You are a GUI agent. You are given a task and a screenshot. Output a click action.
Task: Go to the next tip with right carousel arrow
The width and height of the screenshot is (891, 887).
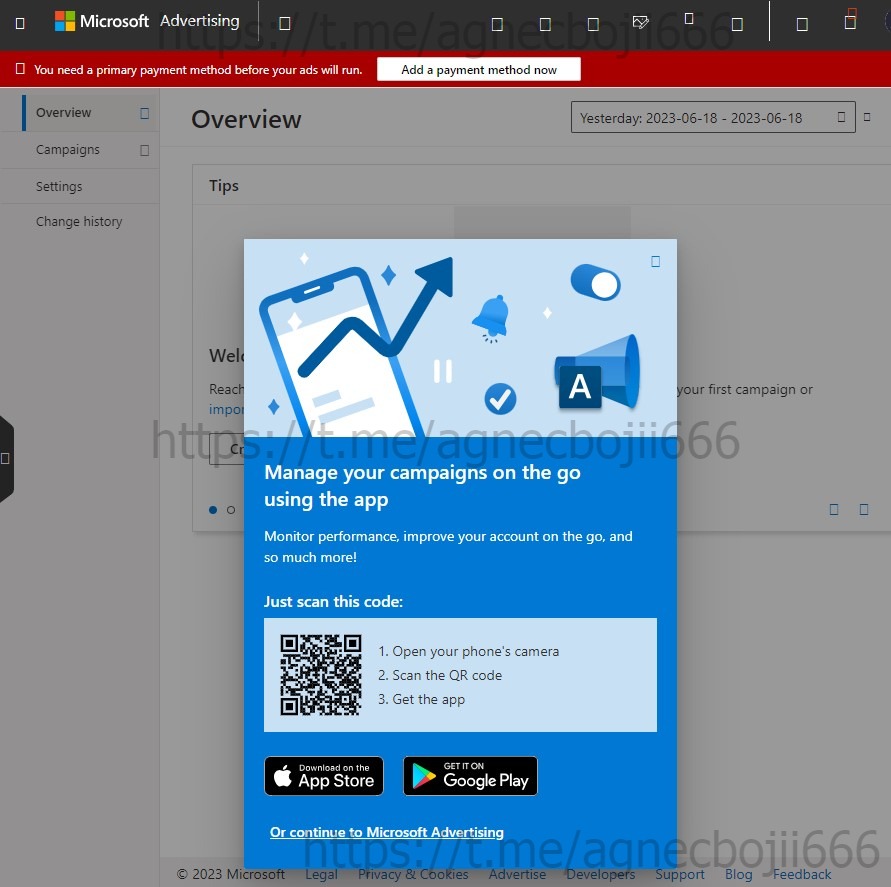pyautogui.click(x=864, y=509)
